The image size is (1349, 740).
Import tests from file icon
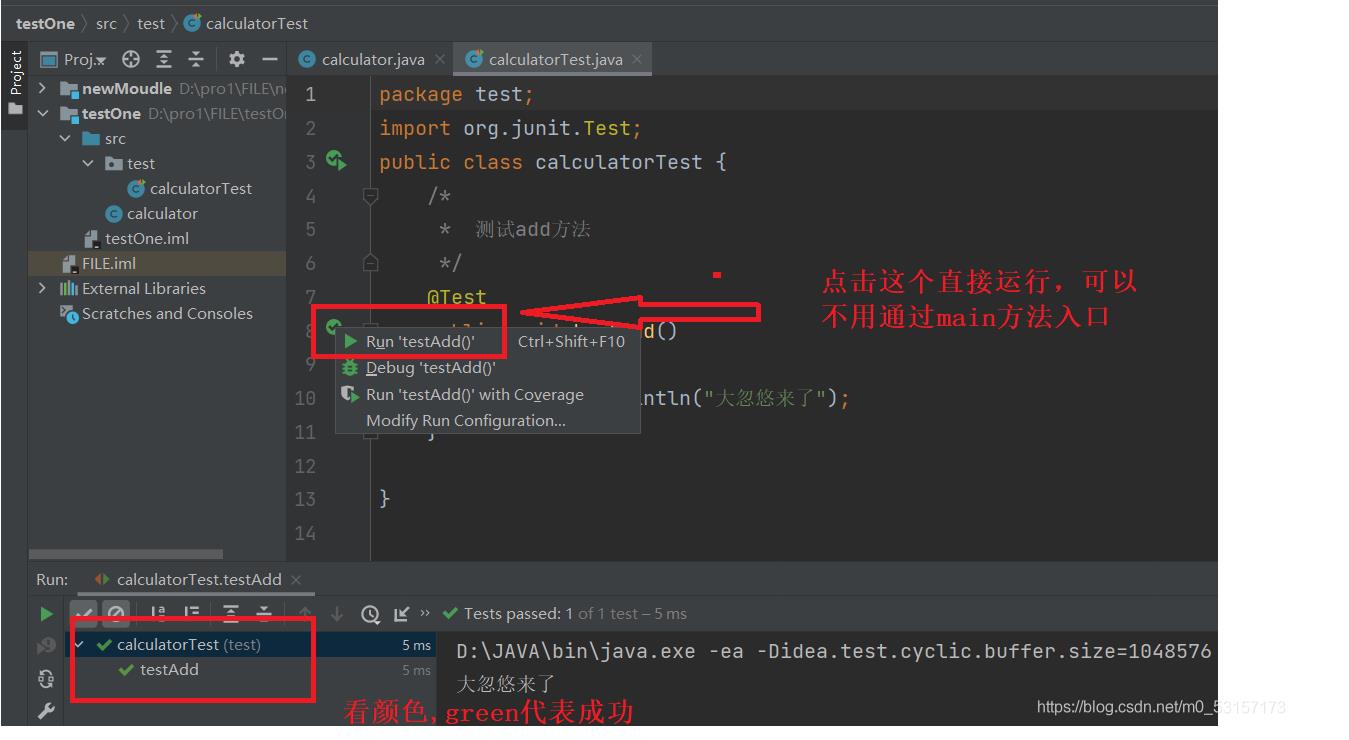[x=402, y=613]
